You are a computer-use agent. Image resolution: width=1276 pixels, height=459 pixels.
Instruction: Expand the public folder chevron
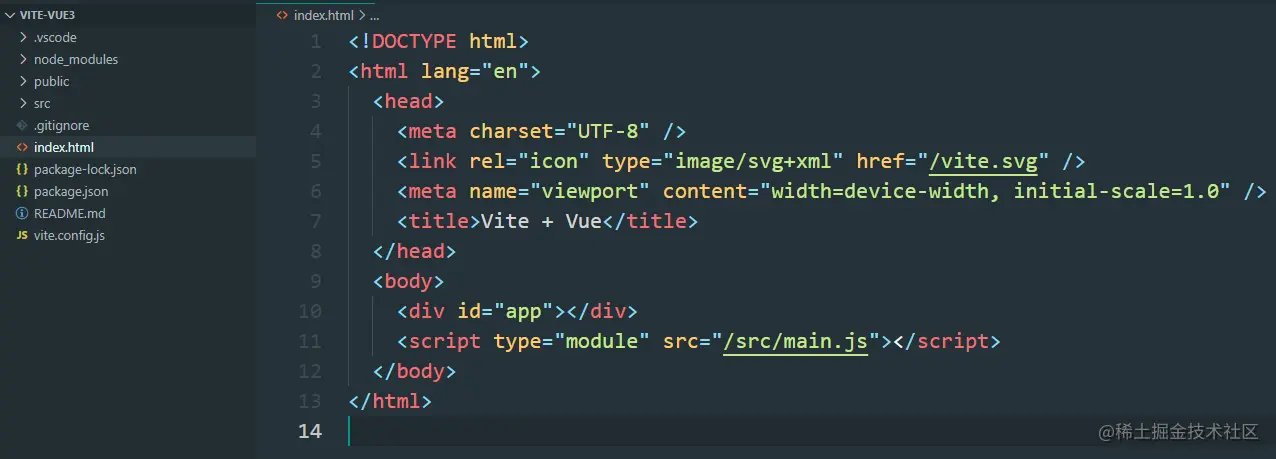coord(23,81)
